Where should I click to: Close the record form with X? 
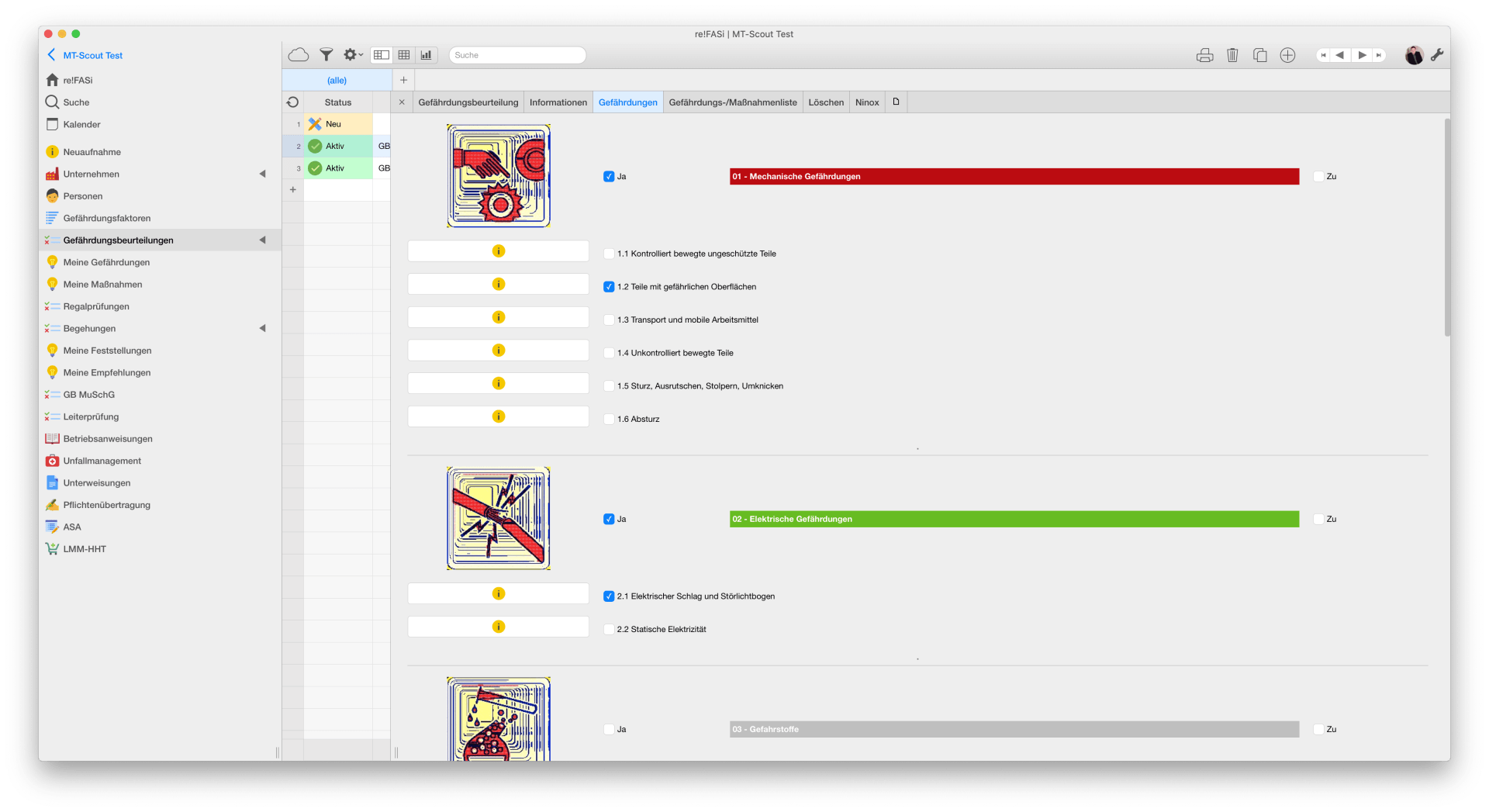pyautogui.click(x=402, y=102)
